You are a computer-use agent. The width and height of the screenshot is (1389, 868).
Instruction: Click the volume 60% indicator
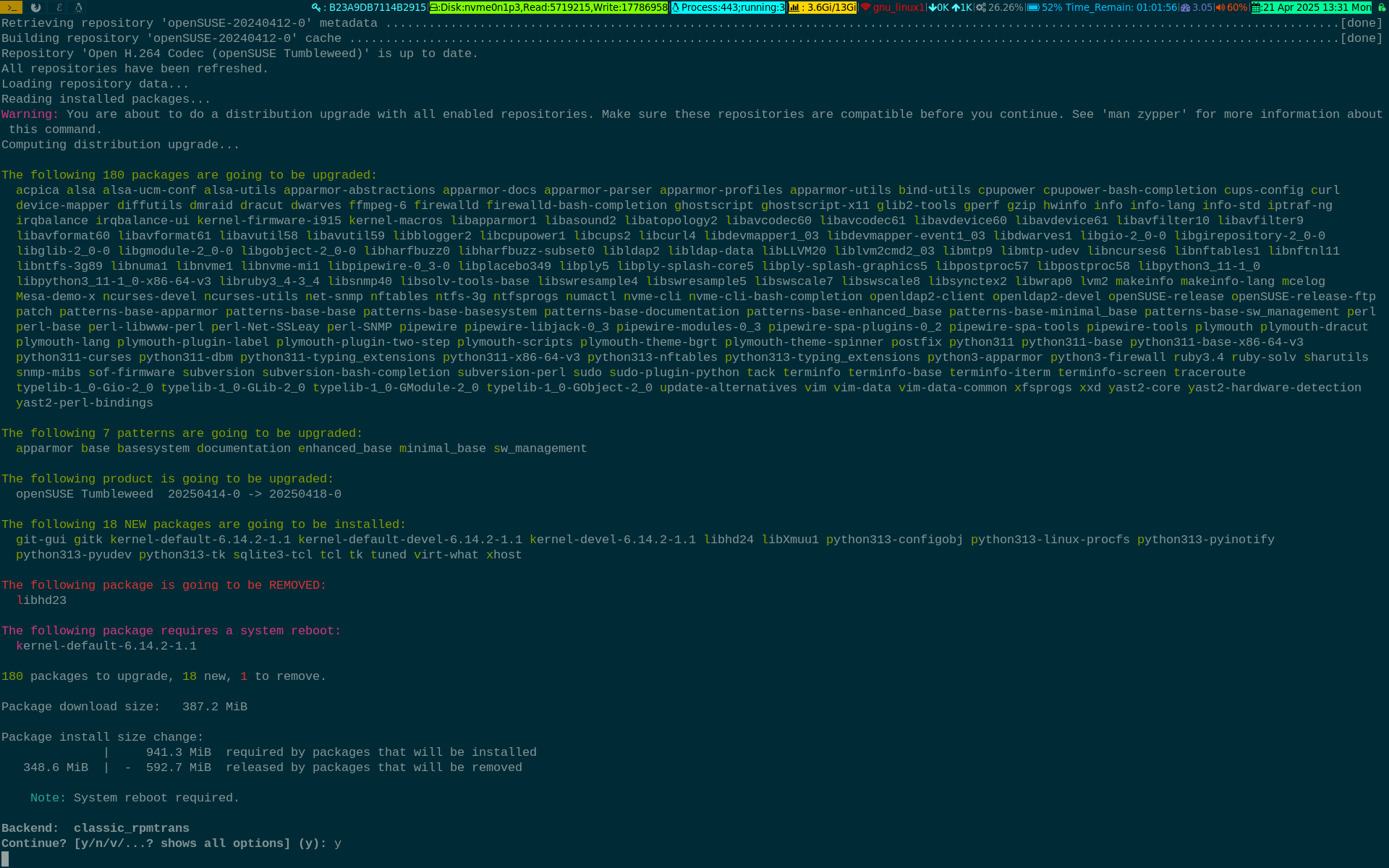(x=1231, y=7)
